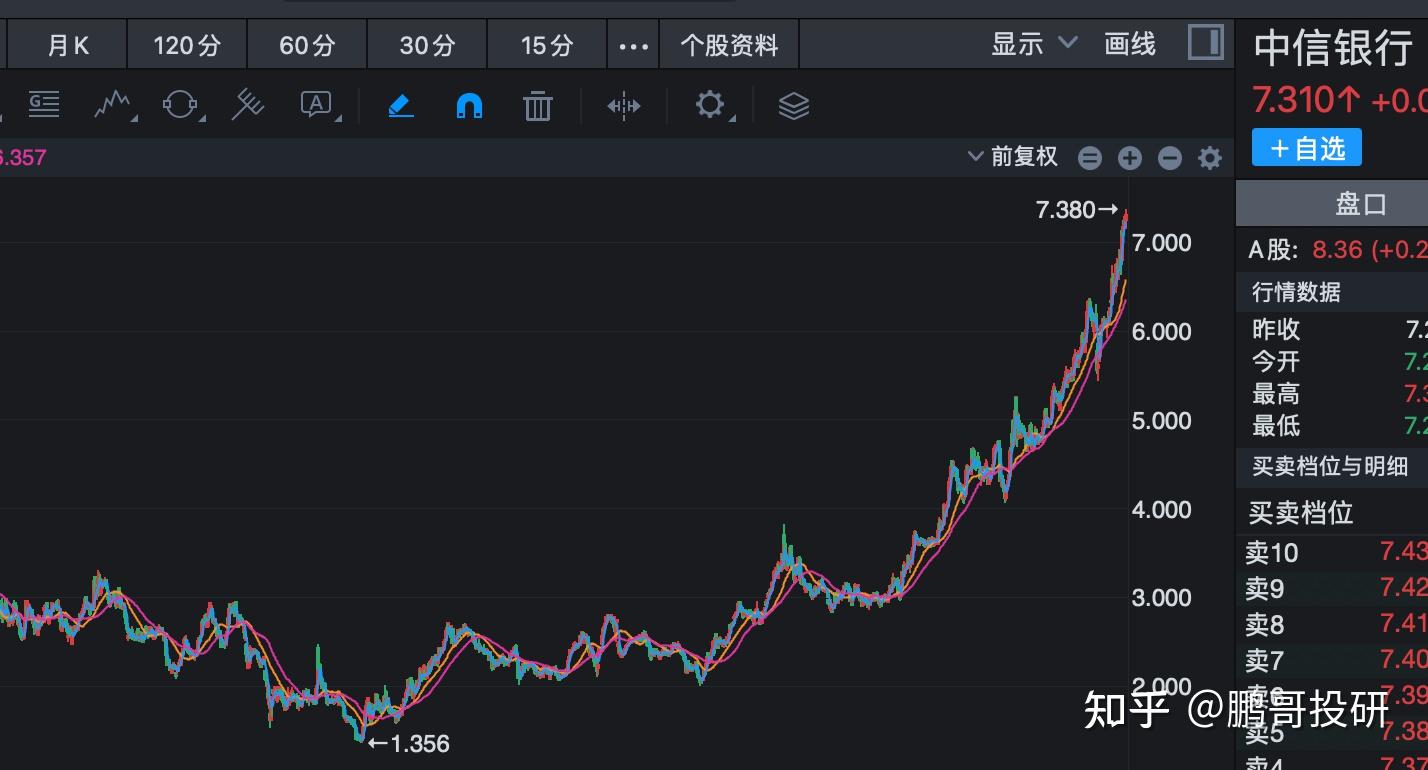1428x770 pixels.
Task: Click the magnet snap tool
Action: point(468,105)
